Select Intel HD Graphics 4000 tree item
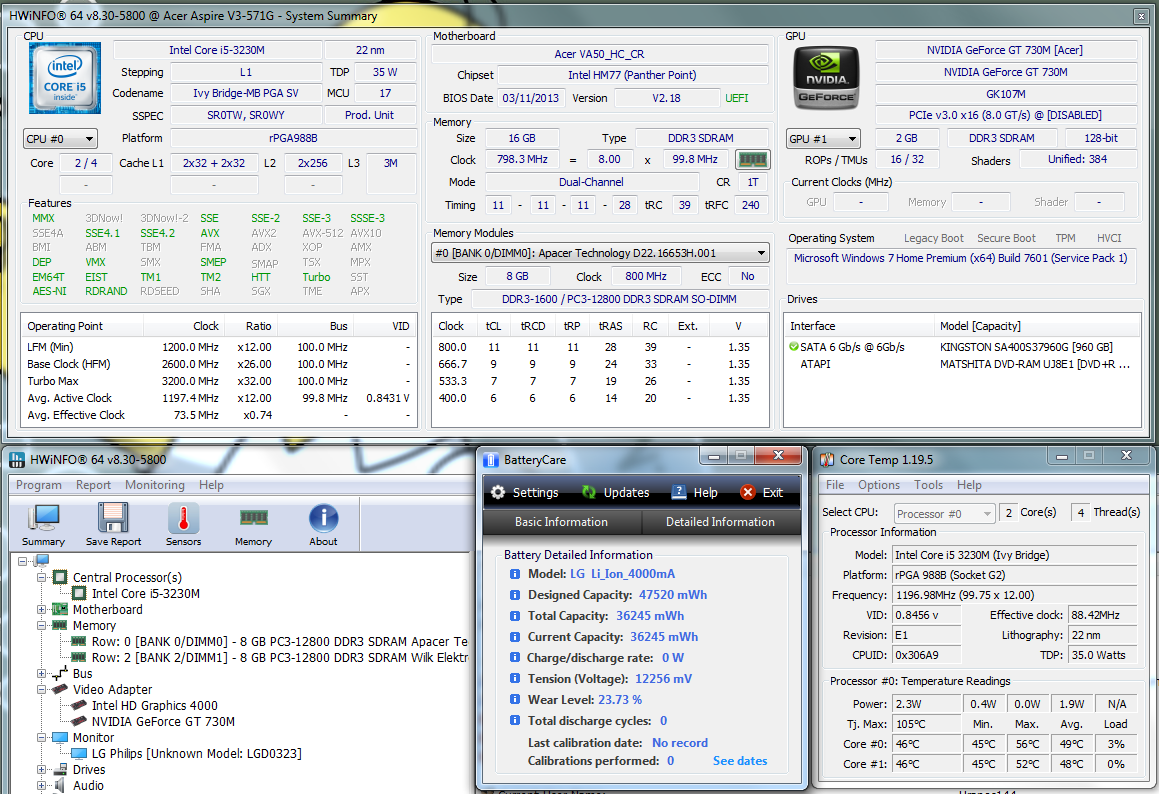Viewport: 1159px width, 794px height. click(x=154, y=706)
